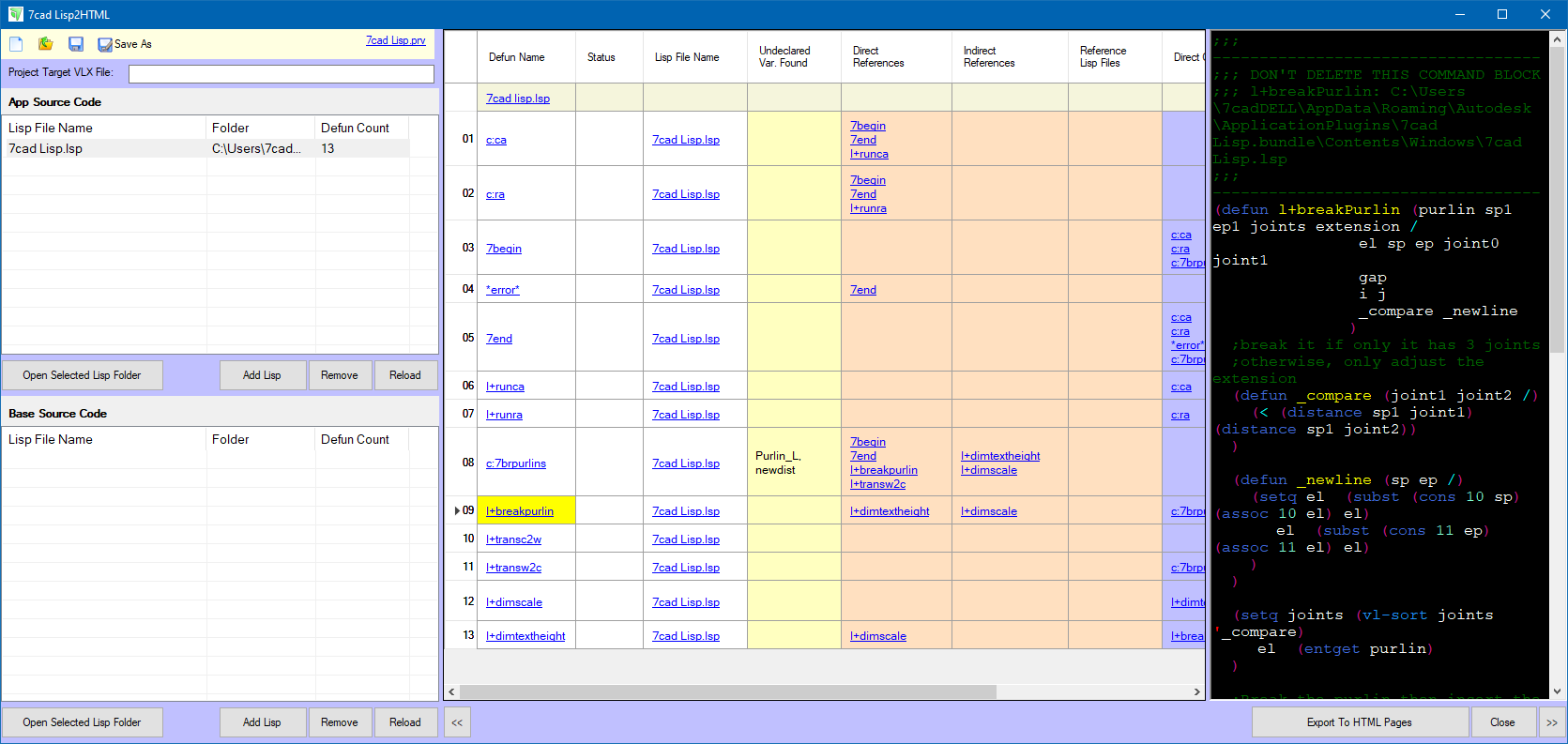
Task: Click l+breakpurlin direct reference in row 08
Action: 884,470
